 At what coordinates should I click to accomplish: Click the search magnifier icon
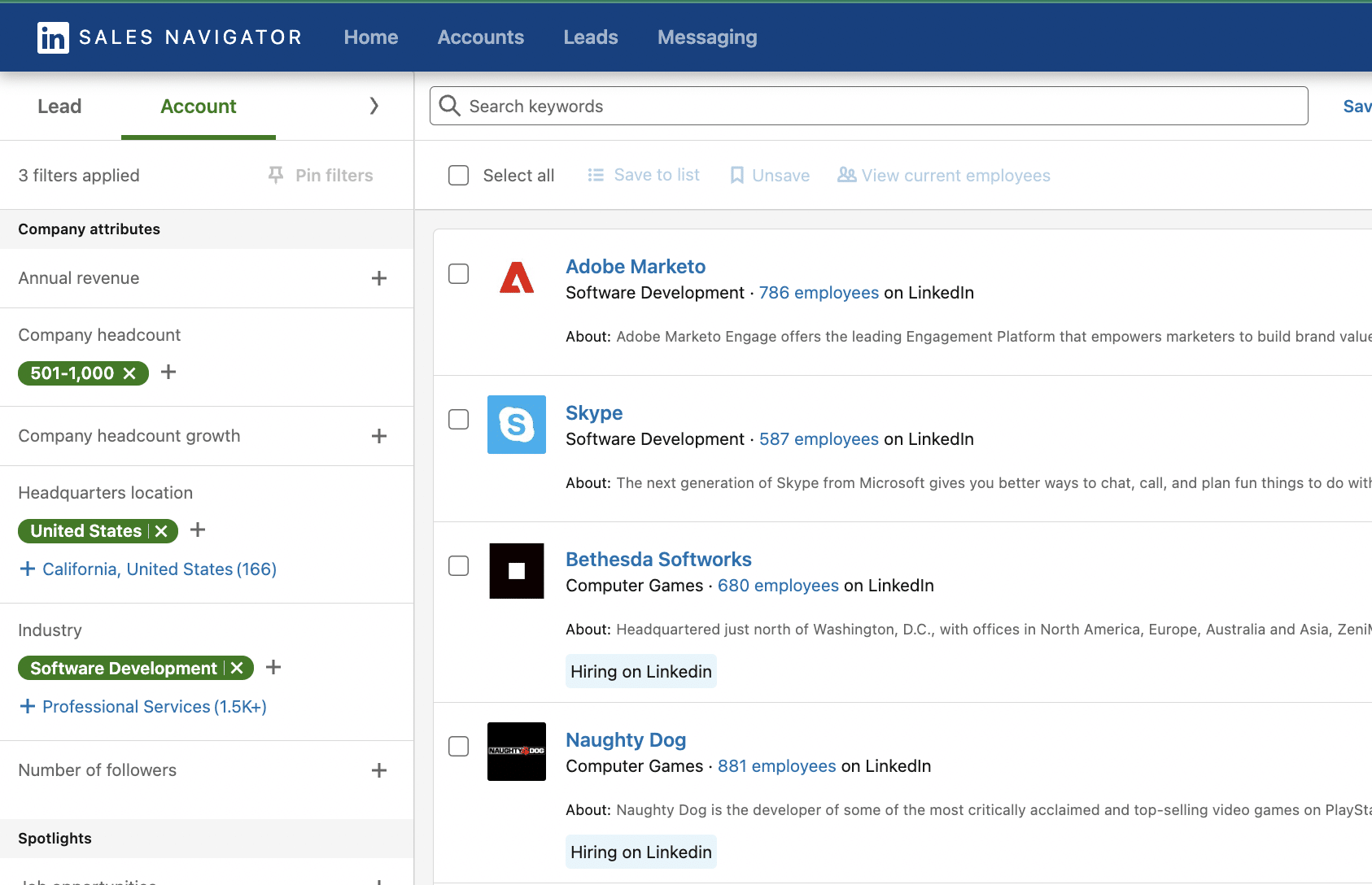[449, 106]
